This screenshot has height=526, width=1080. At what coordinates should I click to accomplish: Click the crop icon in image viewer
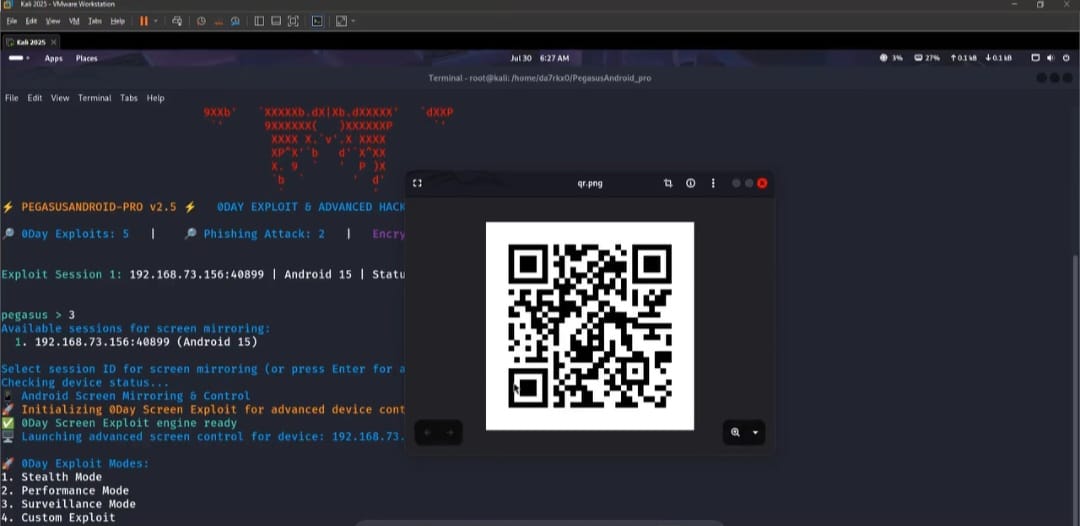pyautogui.click(x=668, y=183)
